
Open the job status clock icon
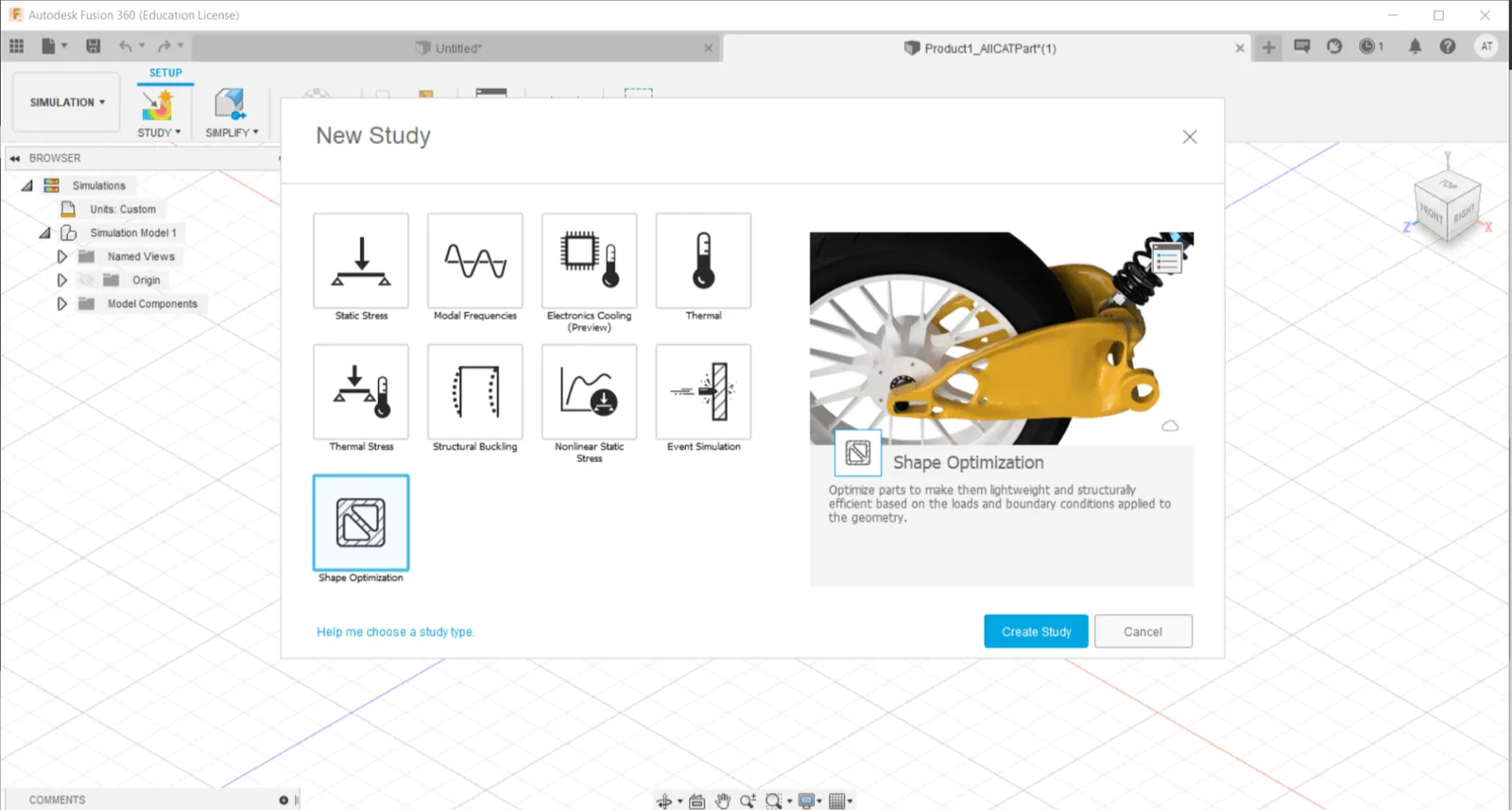(1370, 46)
